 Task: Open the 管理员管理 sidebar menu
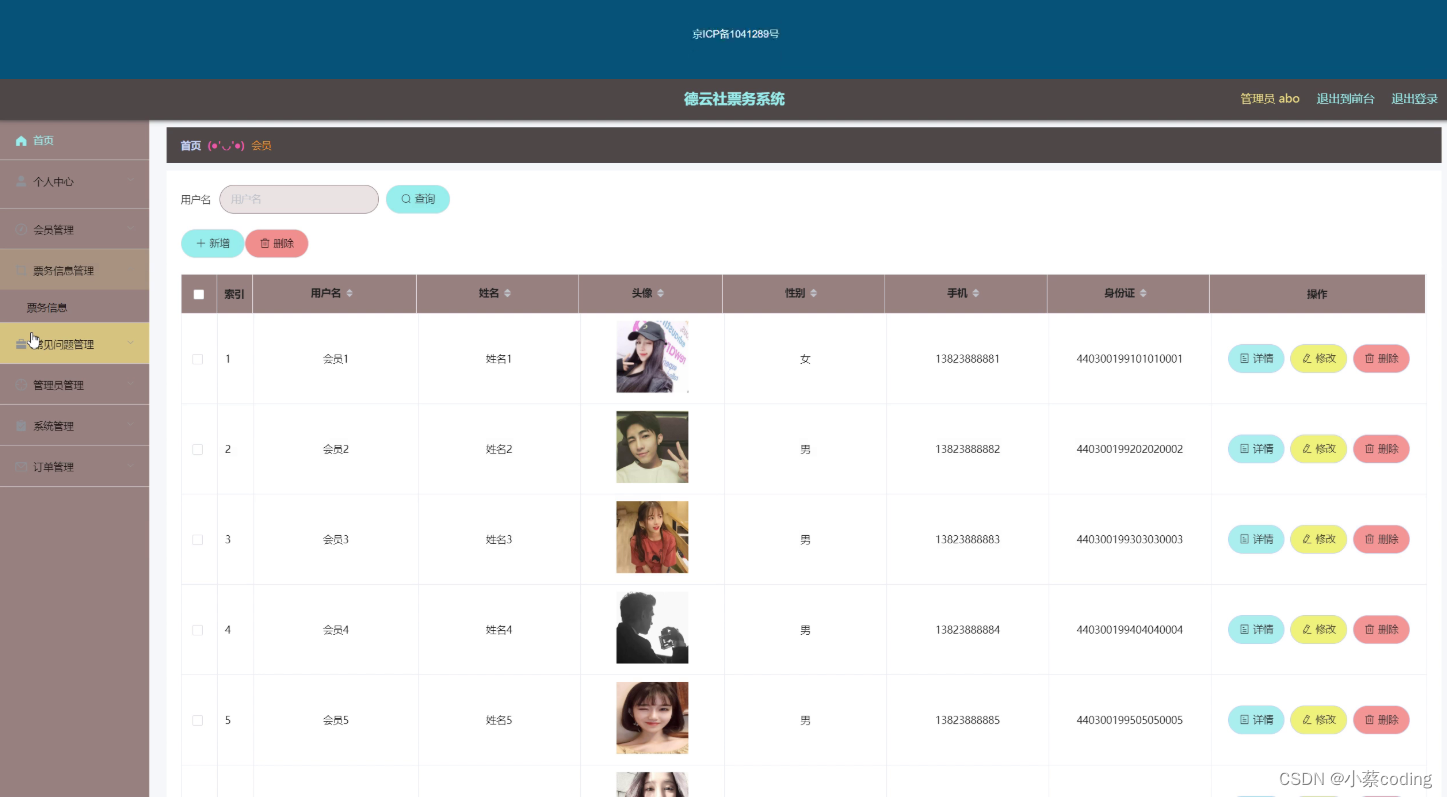click(x=74, y=385)
